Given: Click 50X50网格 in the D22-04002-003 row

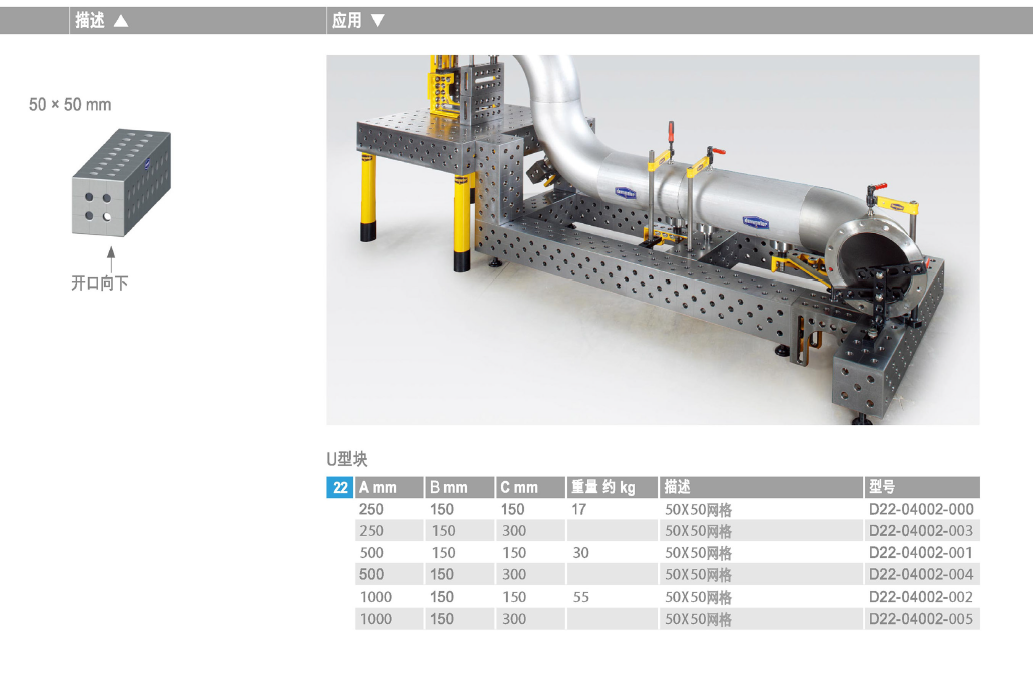Looking at the screenshot, I should [698, 531].
